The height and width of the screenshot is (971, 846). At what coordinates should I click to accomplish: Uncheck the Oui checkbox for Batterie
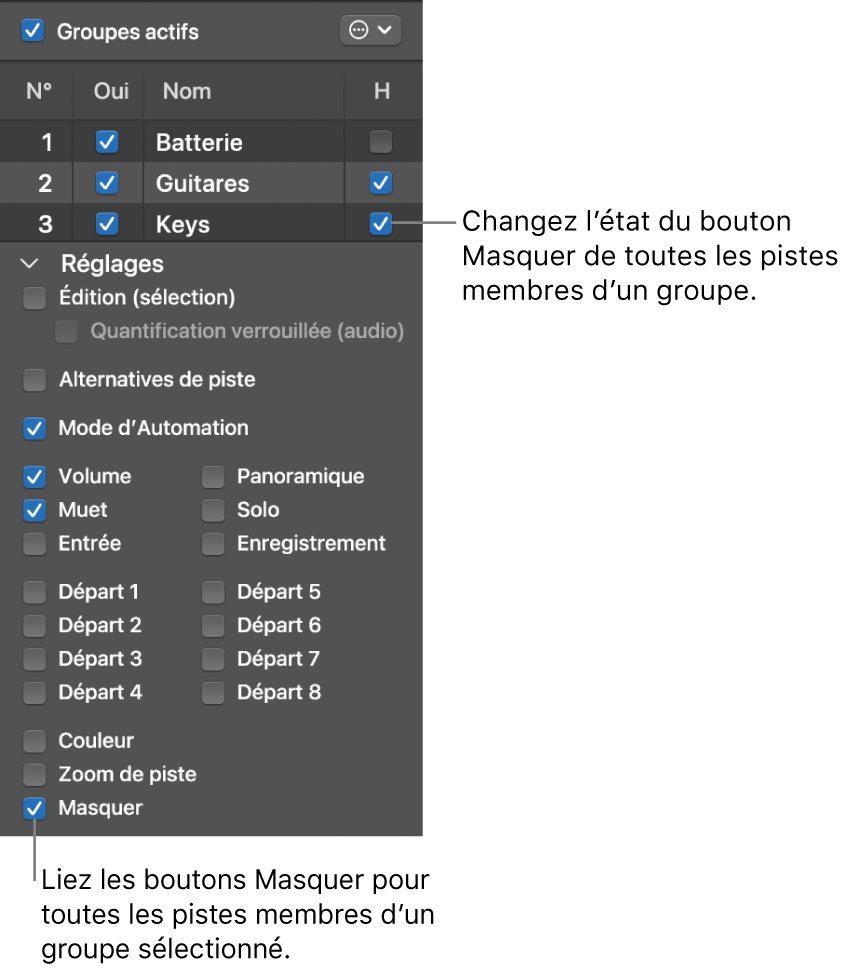tap(107, 142)
